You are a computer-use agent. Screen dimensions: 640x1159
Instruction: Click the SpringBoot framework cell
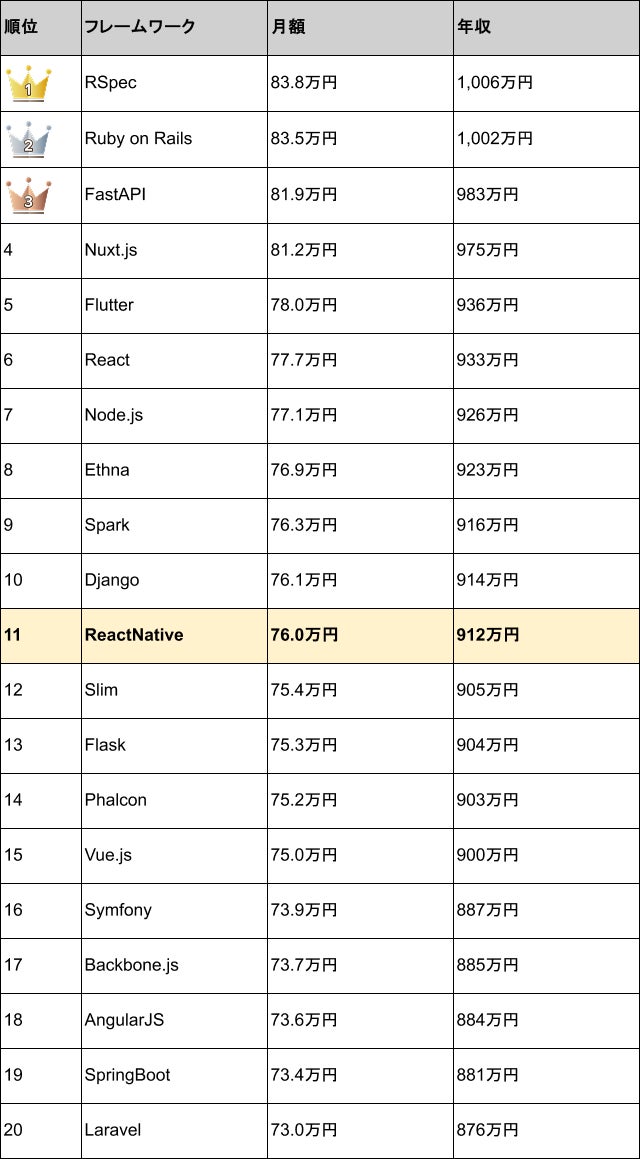pos(174,1075)
